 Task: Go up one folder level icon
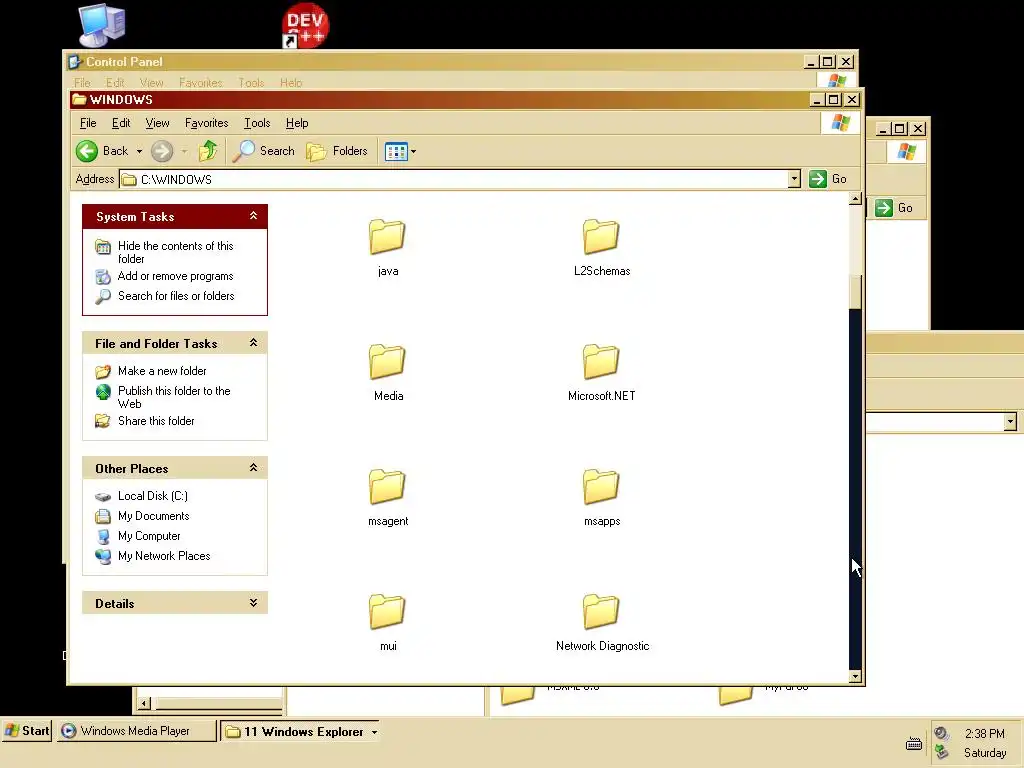208,151
